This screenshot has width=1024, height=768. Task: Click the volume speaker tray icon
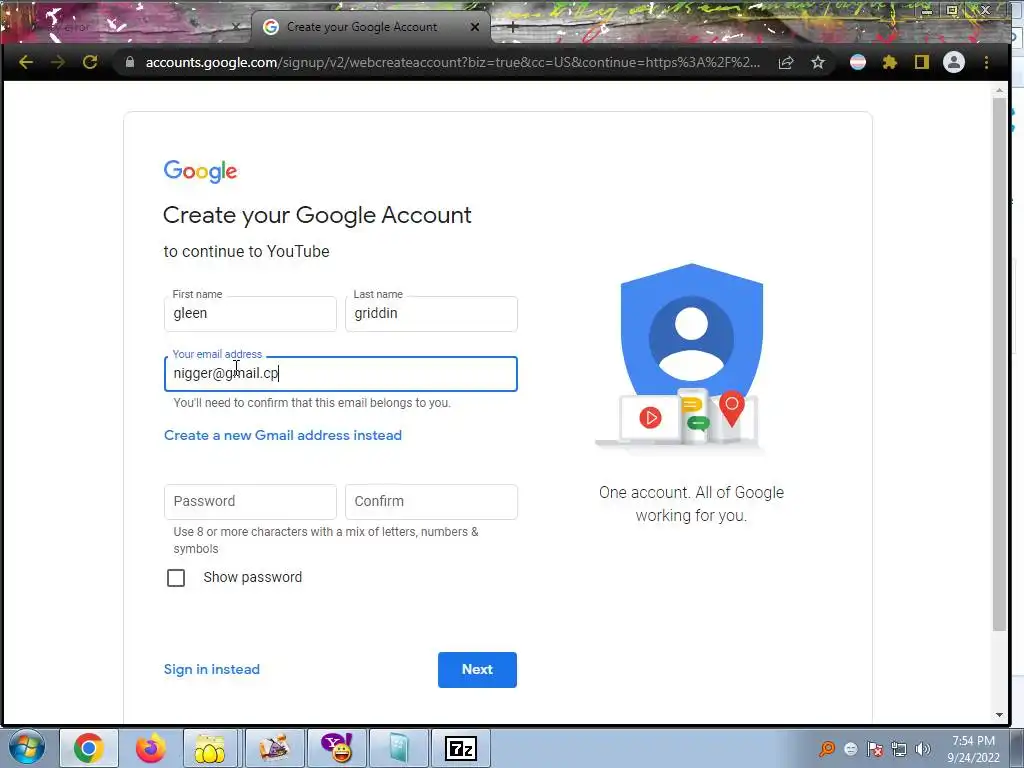[x=922, y=748]
